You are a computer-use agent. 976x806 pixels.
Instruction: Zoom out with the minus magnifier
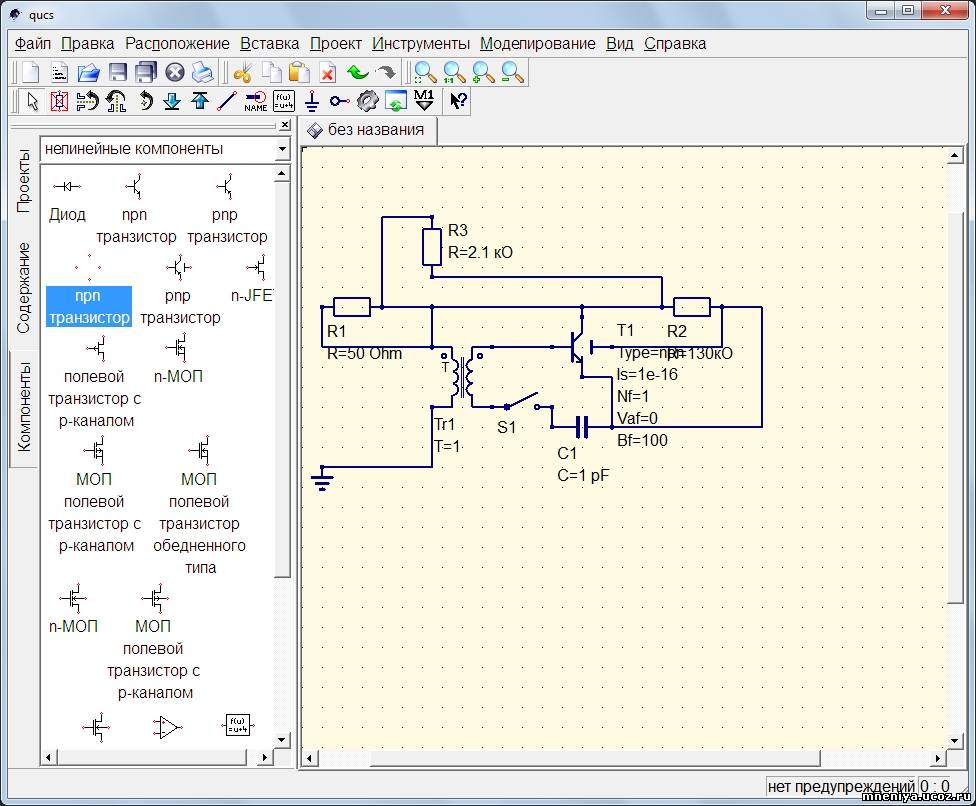(512, 73)
